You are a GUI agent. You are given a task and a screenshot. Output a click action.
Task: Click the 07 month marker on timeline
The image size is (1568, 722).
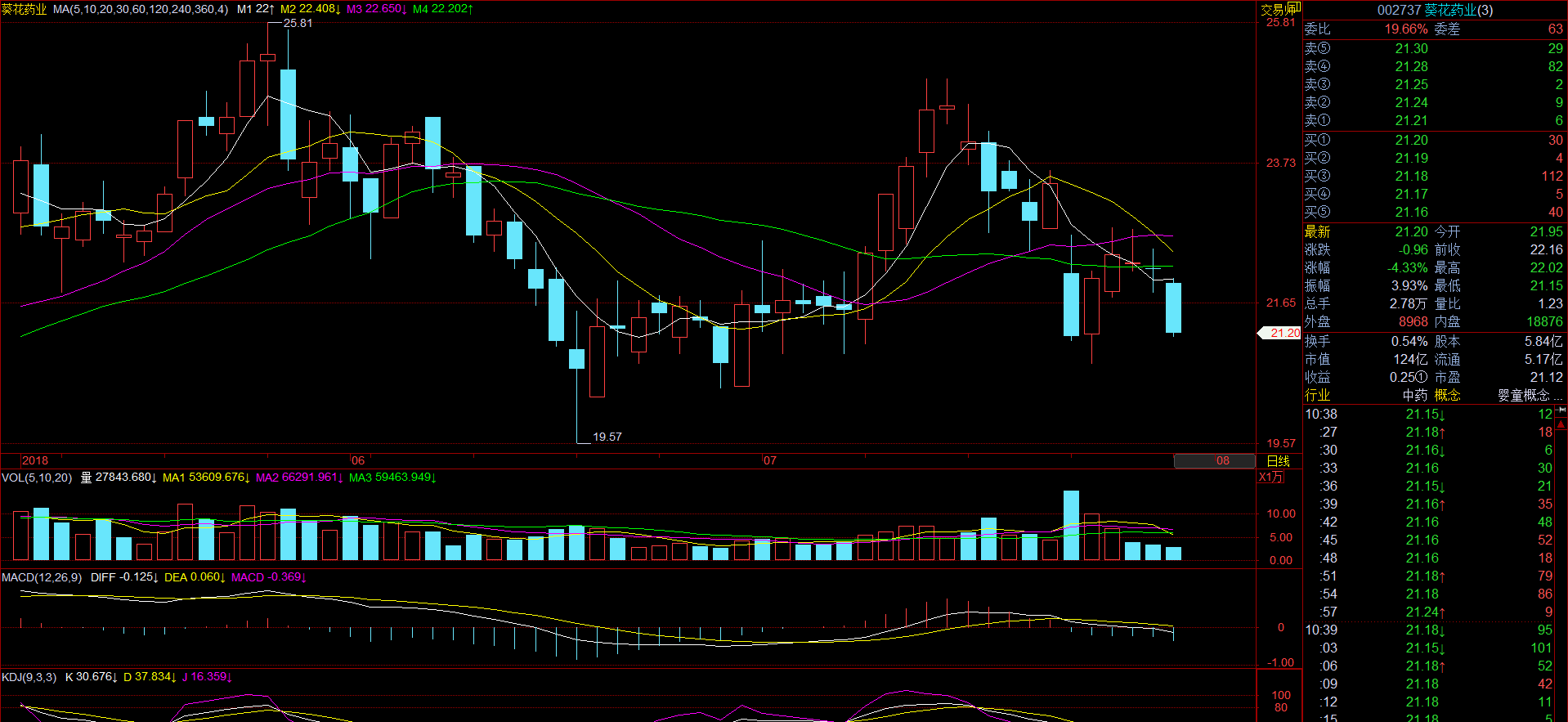tap(770, 461)
